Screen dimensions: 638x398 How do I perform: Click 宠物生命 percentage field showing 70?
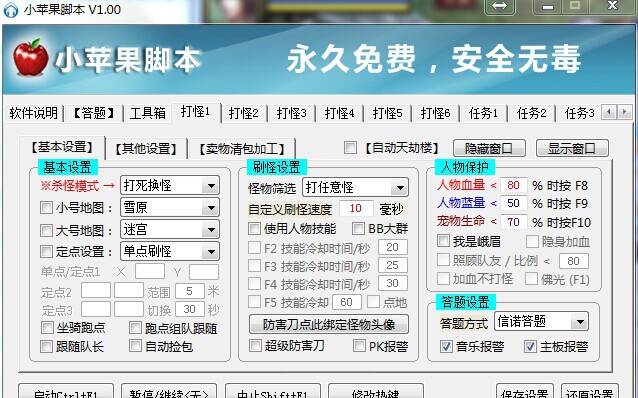pos(513,222)
